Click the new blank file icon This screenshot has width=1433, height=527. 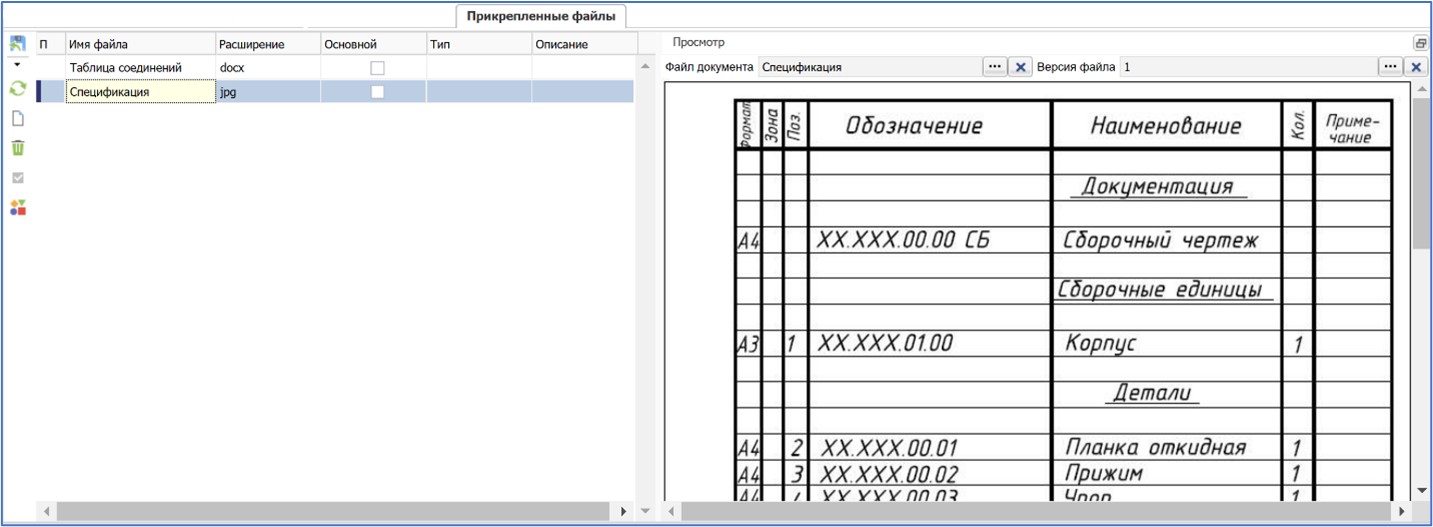(x=17, y=118)
